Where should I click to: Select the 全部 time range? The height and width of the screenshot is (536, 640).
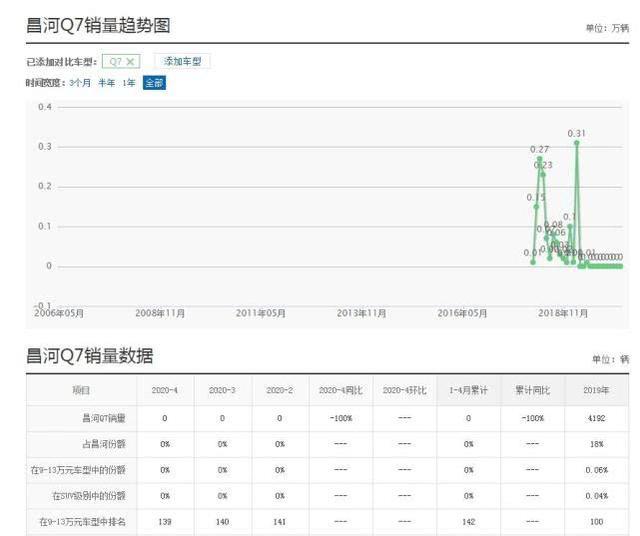click(x=154, y=83)
